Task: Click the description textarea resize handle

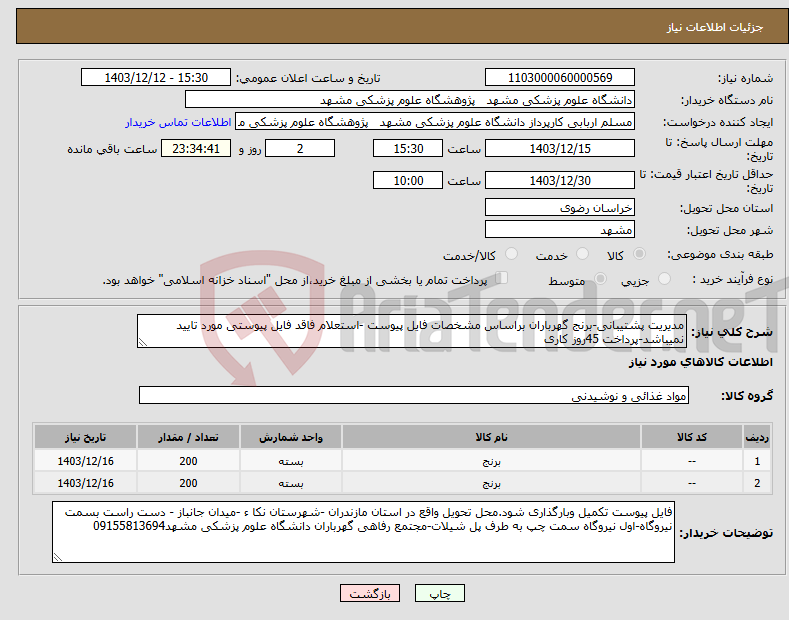Action: pyautogui.click(x=142, y=343)
